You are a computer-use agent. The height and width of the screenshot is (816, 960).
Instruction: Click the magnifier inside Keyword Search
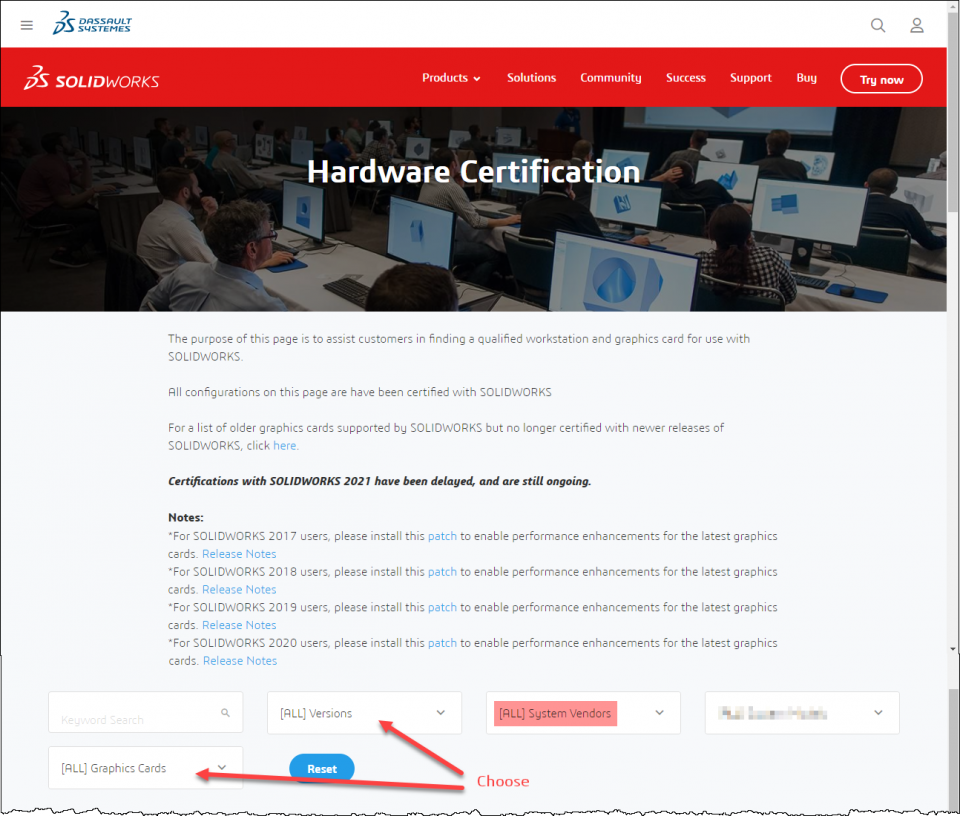pos(225,713)
